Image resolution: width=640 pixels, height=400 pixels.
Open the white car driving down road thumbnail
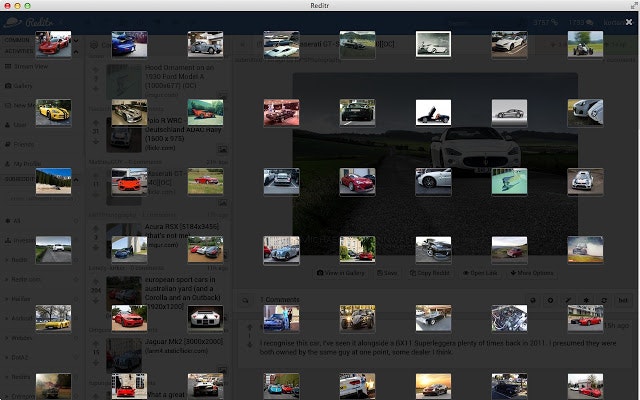pos(53,249)
